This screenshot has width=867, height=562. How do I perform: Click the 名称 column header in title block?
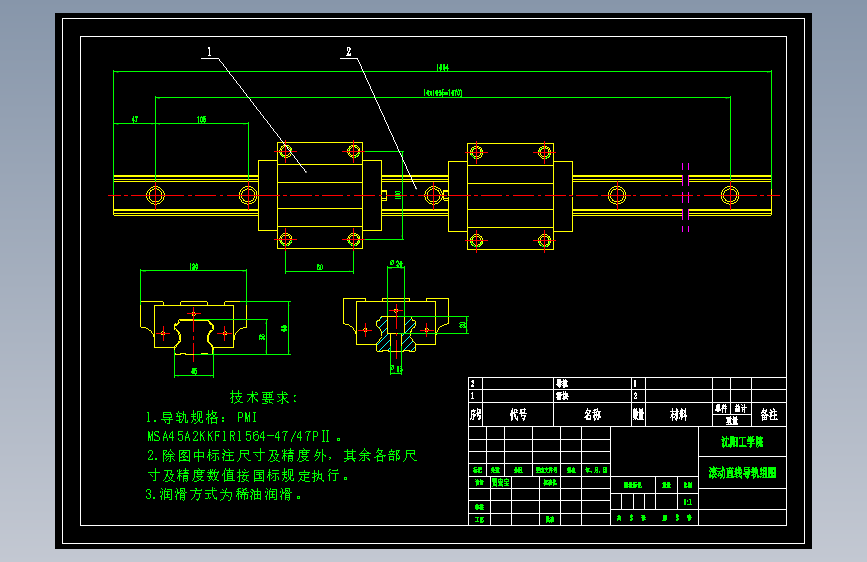point(592,414)
